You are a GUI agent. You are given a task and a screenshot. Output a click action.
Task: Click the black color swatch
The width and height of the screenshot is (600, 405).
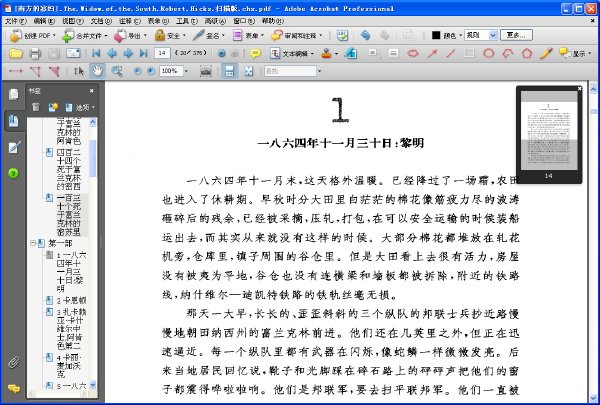tap(436, 35)
